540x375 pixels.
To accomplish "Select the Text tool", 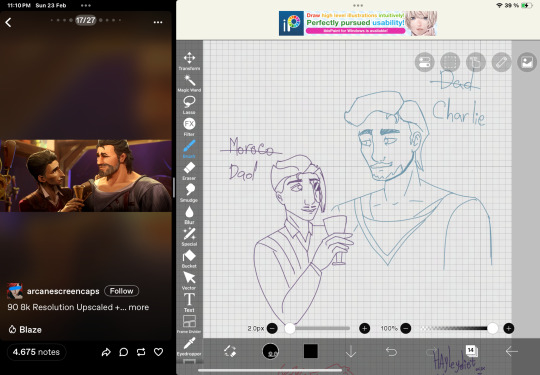I will point(189,302).
